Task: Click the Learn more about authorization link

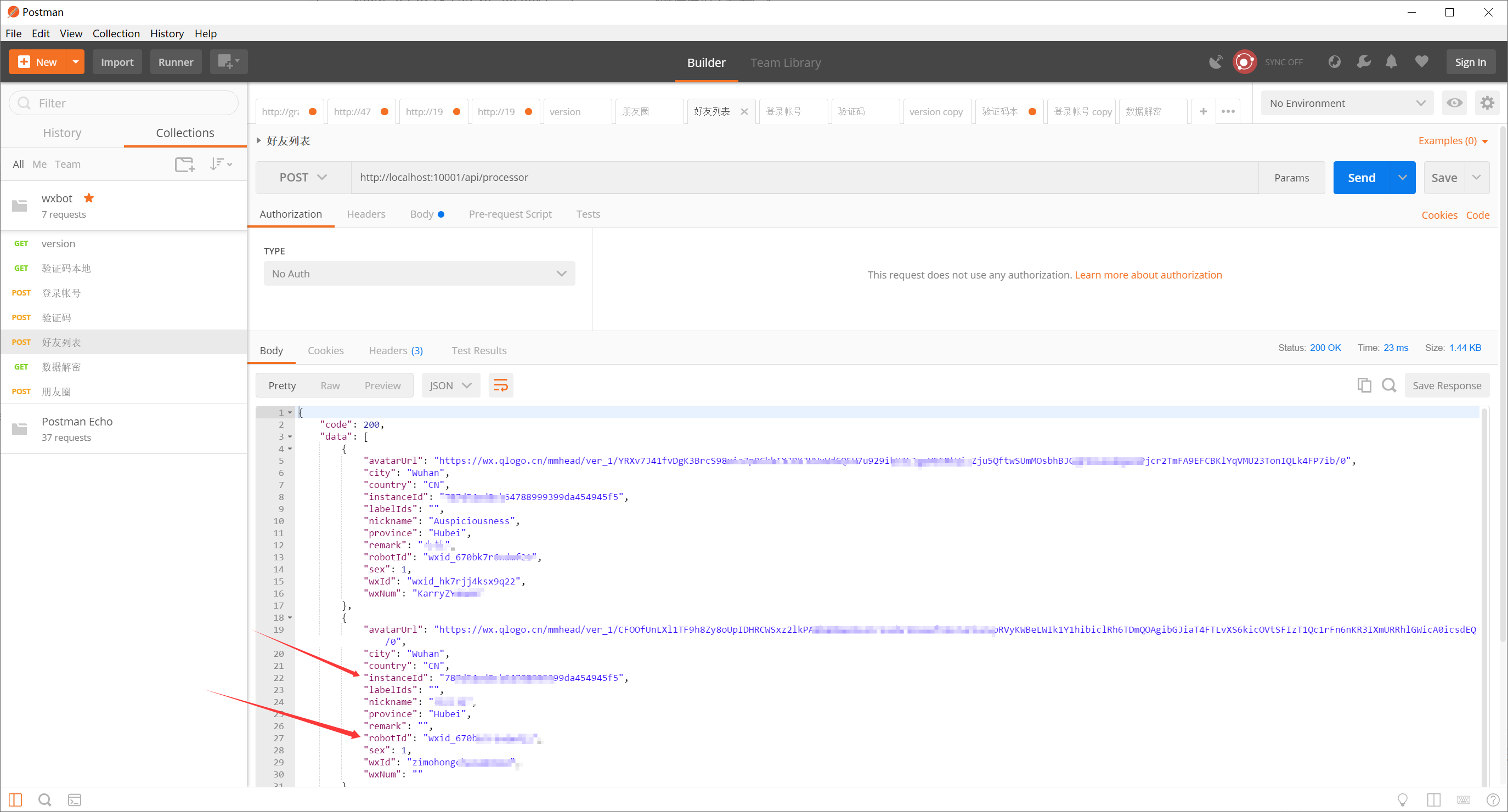Action: (x=1148, y=275)
